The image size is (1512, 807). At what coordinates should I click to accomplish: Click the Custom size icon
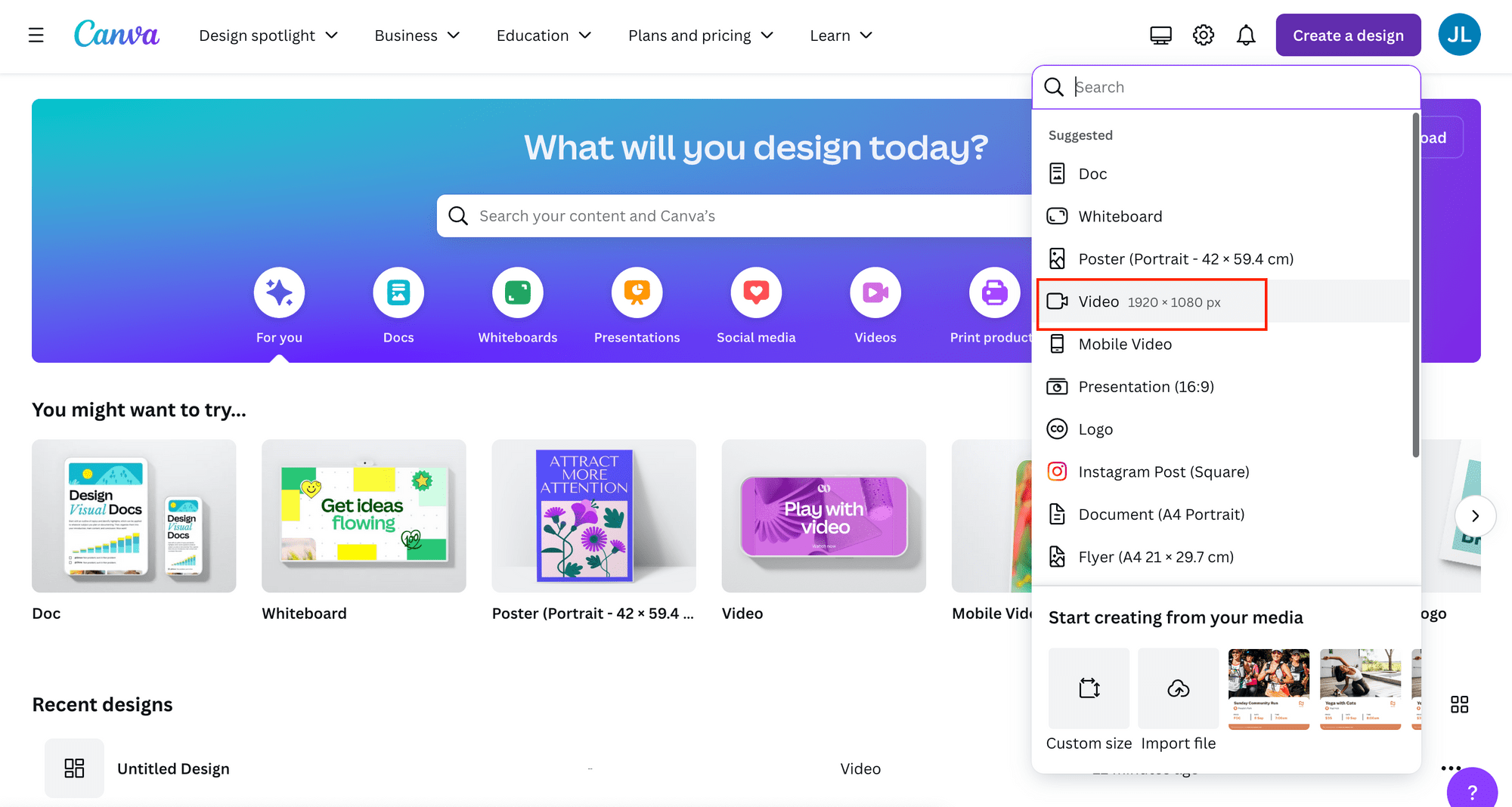click(x=1089, y=688)
